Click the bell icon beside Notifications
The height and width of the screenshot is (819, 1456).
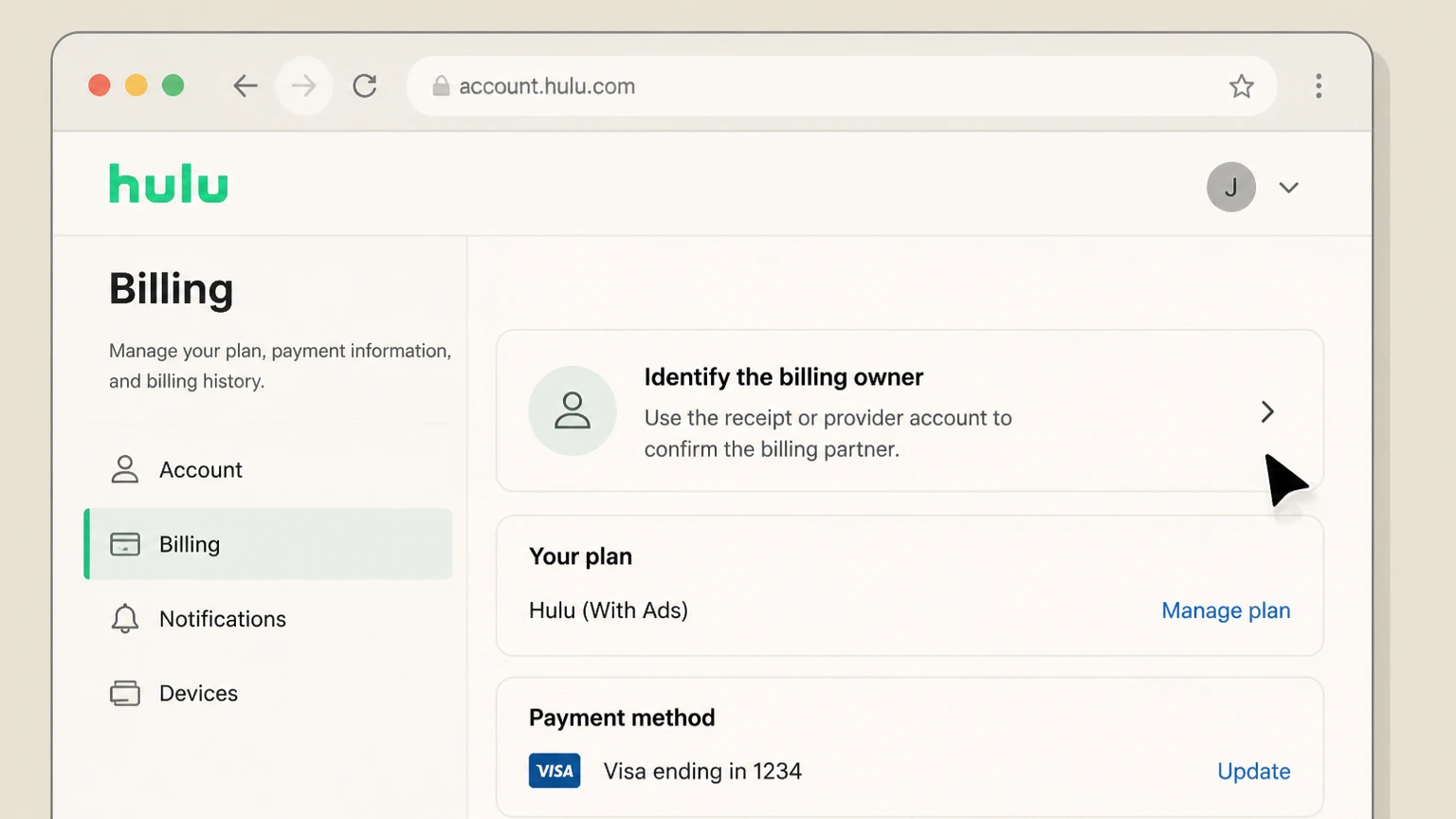(x=125, y=619)
